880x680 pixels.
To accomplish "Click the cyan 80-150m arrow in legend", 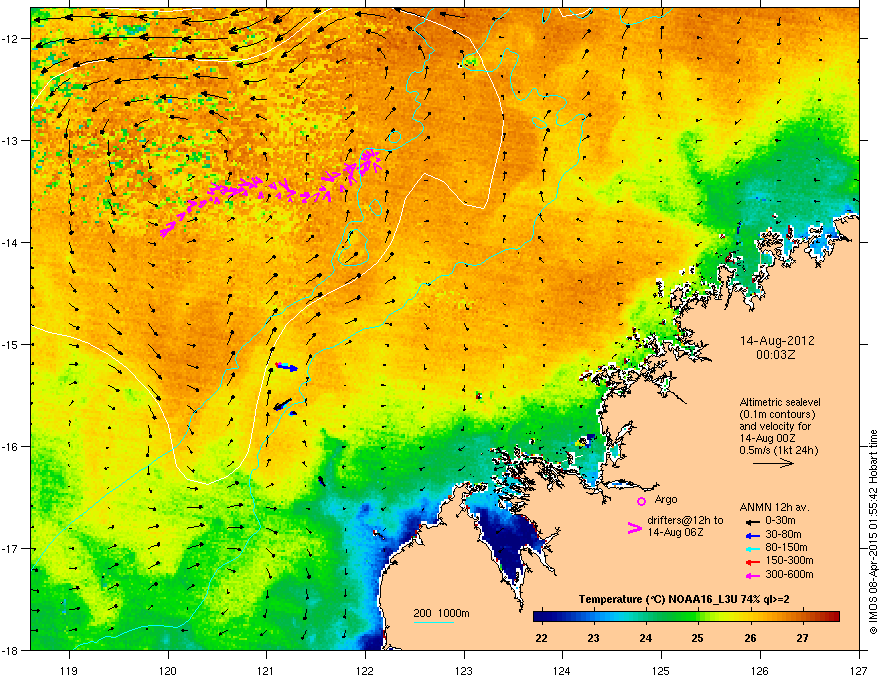I will [x=752, y=548].
